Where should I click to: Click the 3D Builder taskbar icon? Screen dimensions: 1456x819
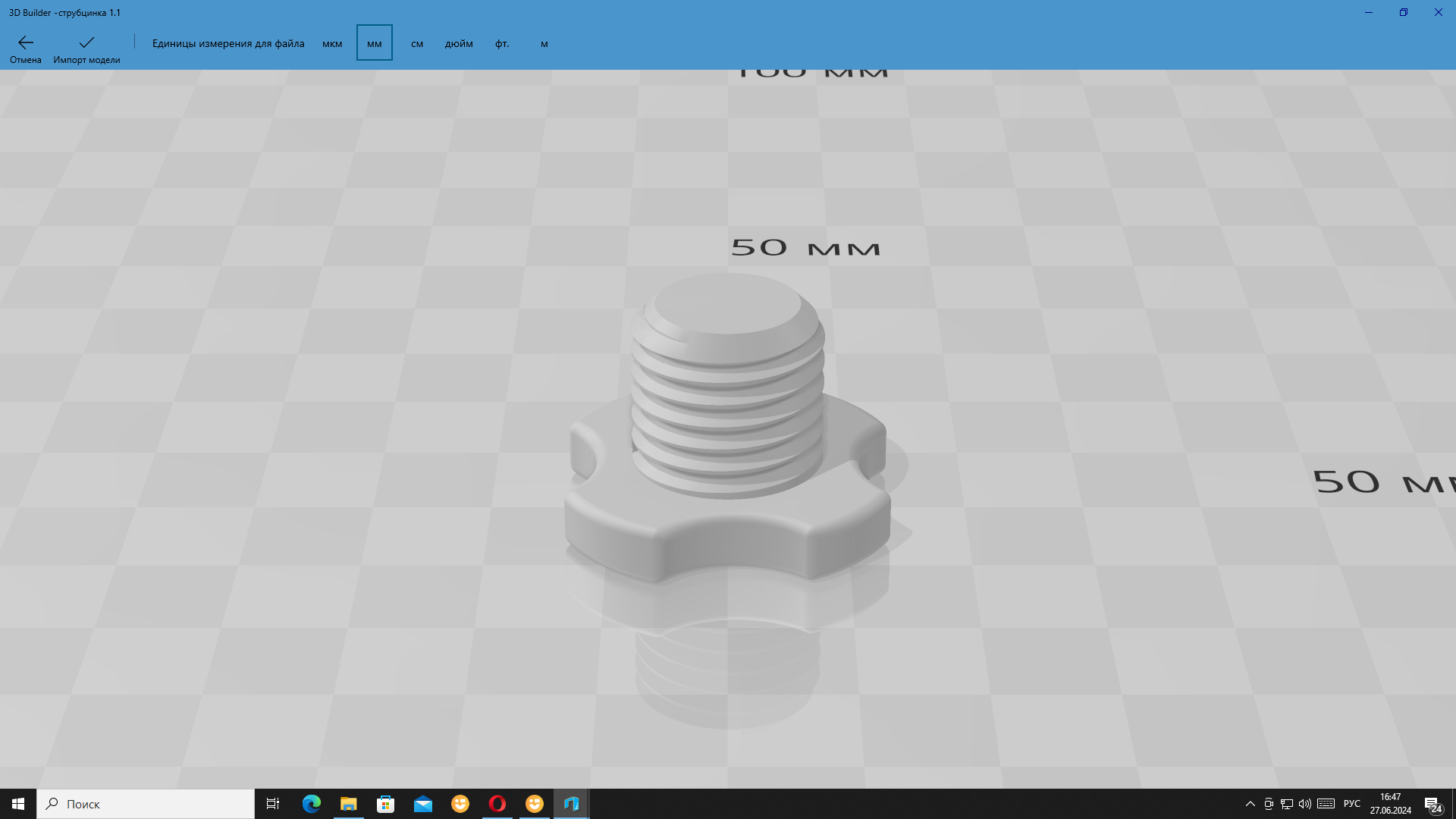[572, 804]
